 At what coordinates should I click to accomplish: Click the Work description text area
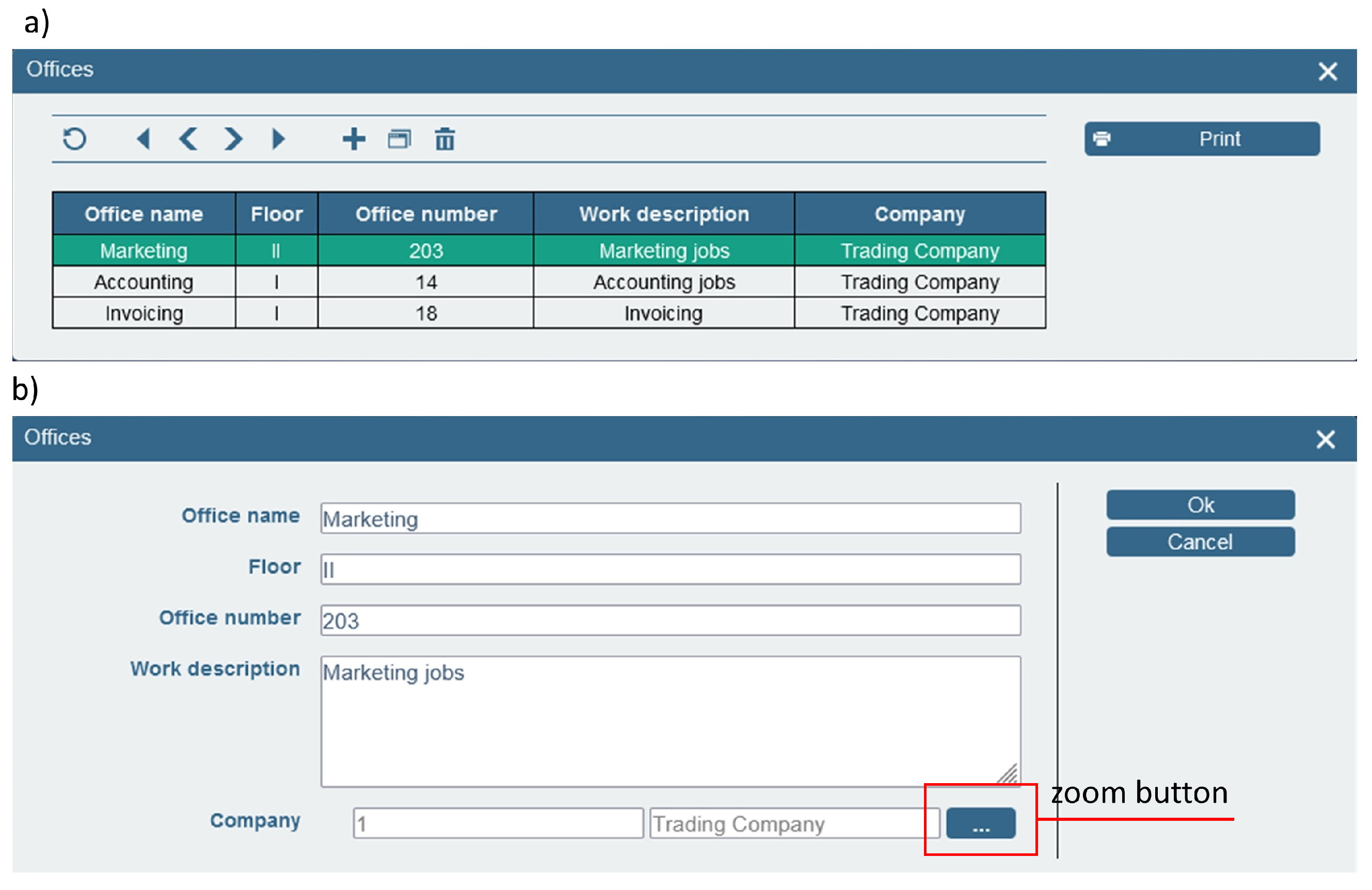(x=670, y=721)
